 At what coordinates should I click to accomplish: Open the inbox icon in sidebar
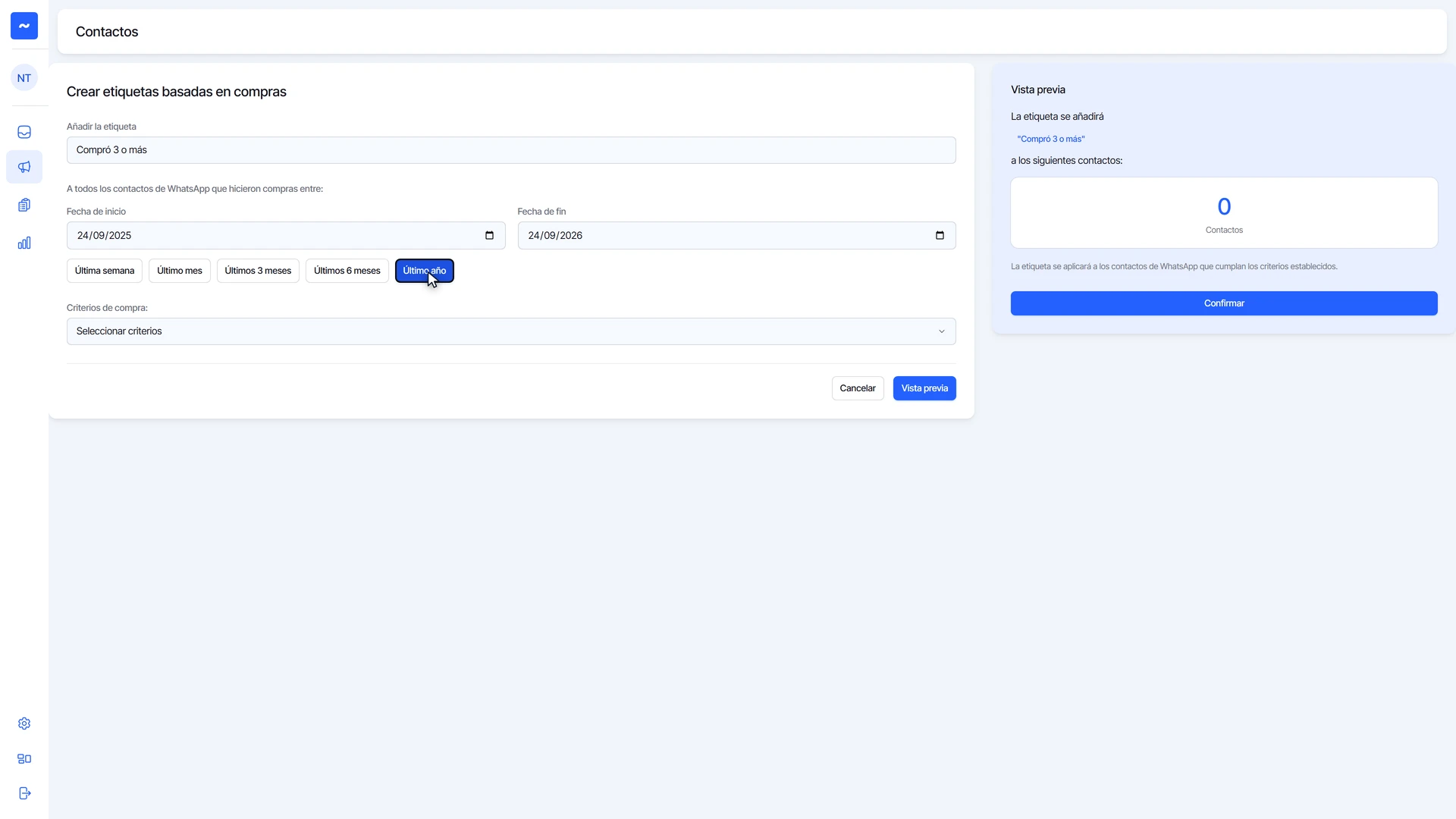tap(24, 132)
